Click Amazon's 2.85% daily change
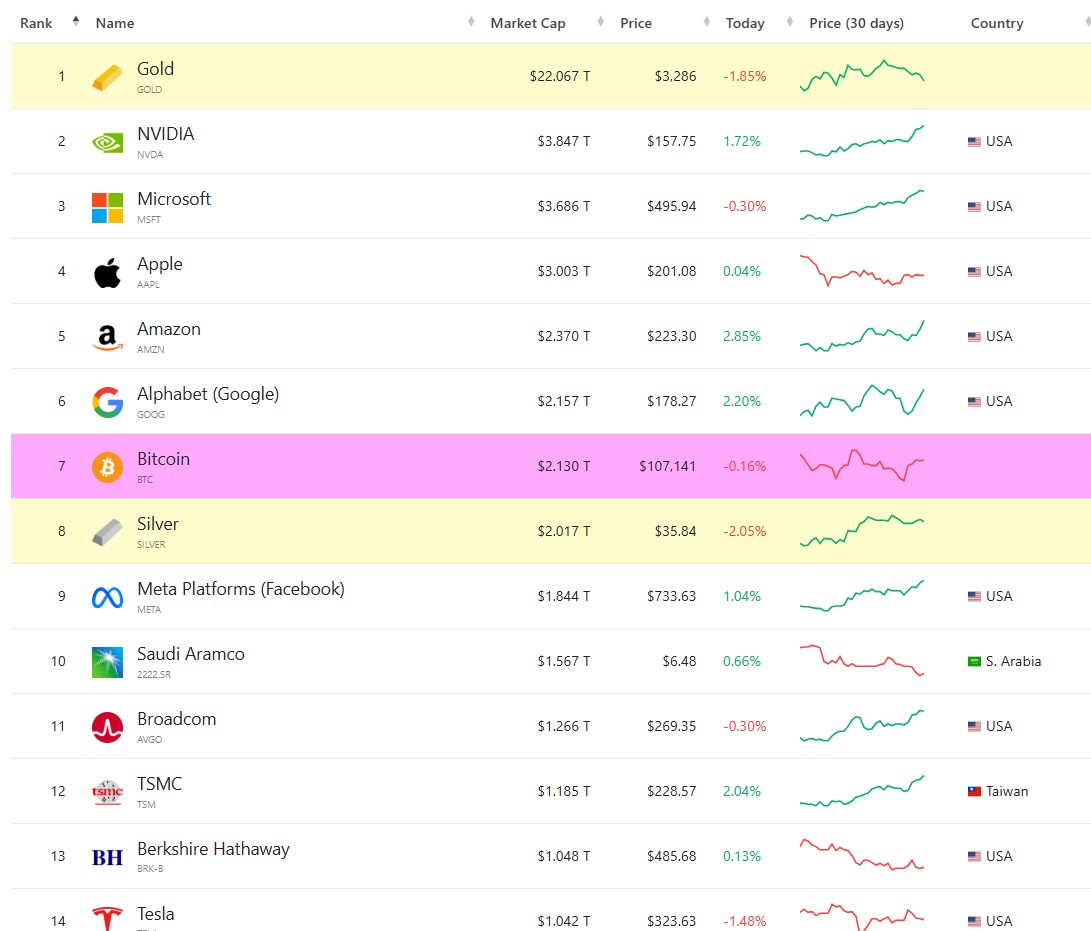This screenshot has width=1091, height=931. pyautogui.click(x=742, y=336)
